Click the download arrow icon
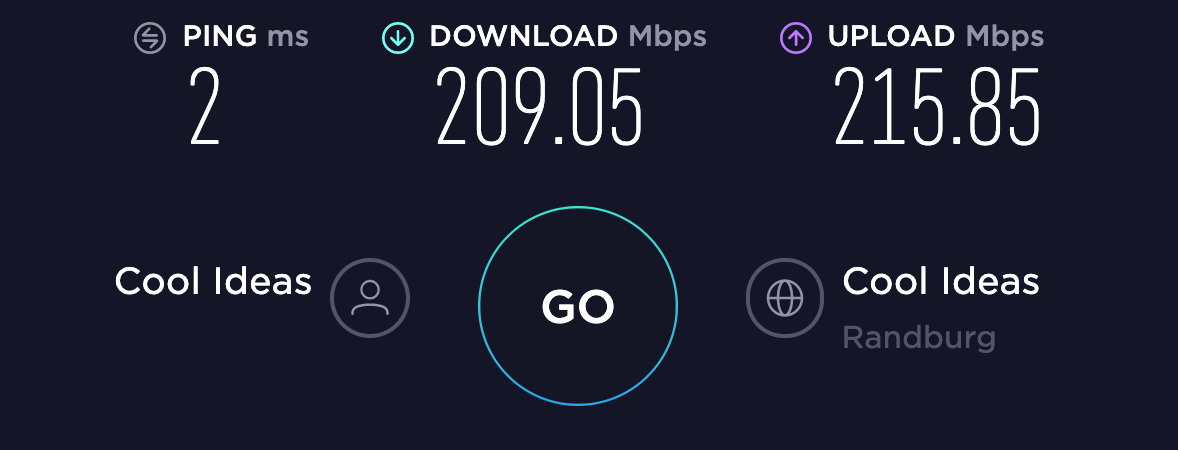The image size is (1178, 450). pos(397,38)
